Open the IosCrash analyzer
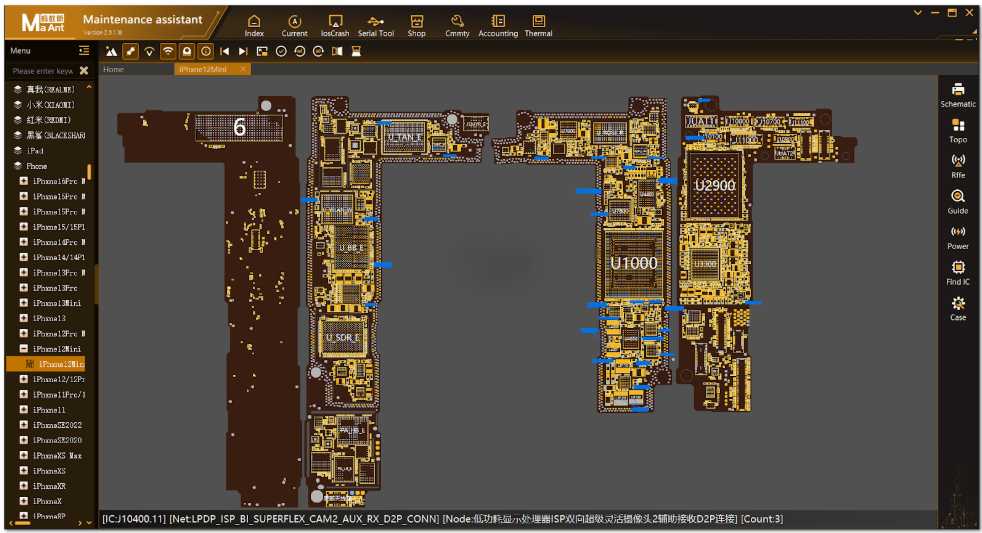982x533 pixels. [x=335, y=26]
